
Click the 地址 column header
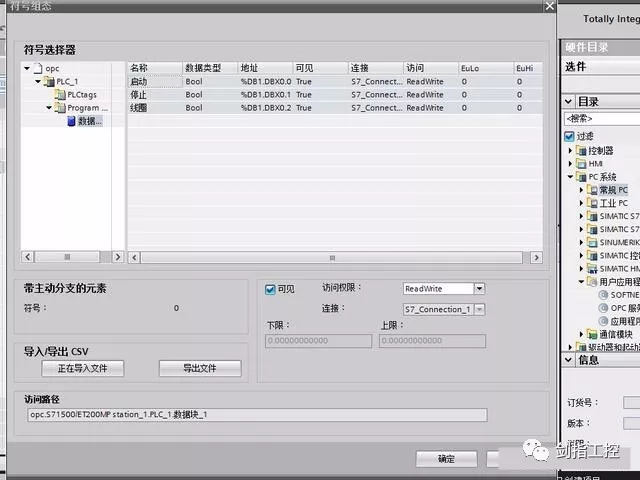tap(251, 68)
